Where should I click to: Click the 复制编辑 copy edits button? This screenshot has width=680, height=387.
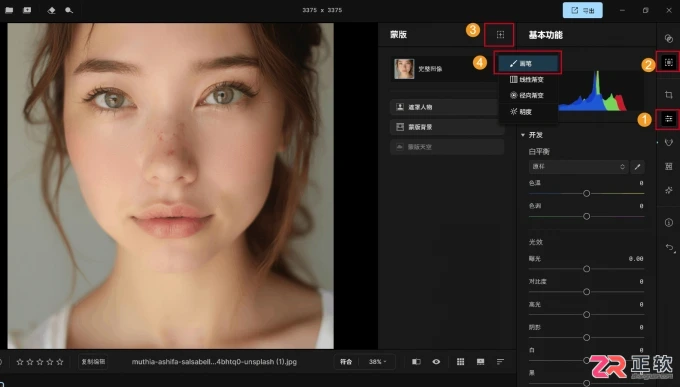click(93, 362)
